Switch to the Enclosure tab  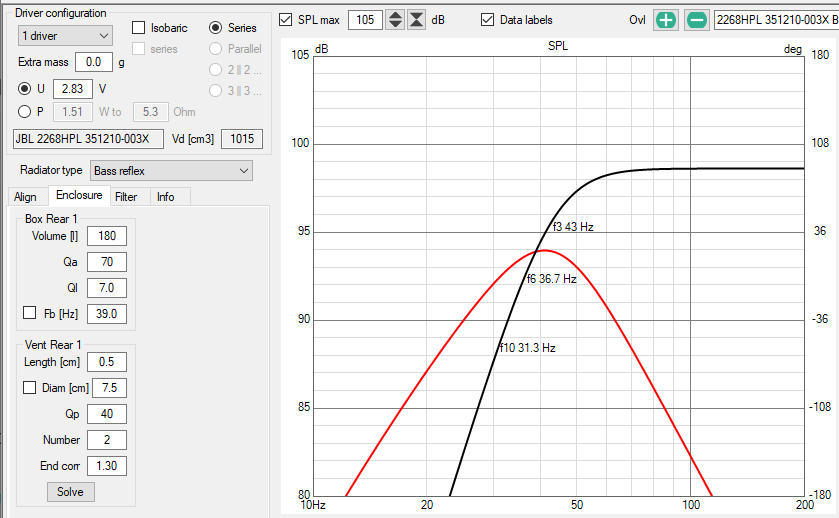tap(79, 195)
